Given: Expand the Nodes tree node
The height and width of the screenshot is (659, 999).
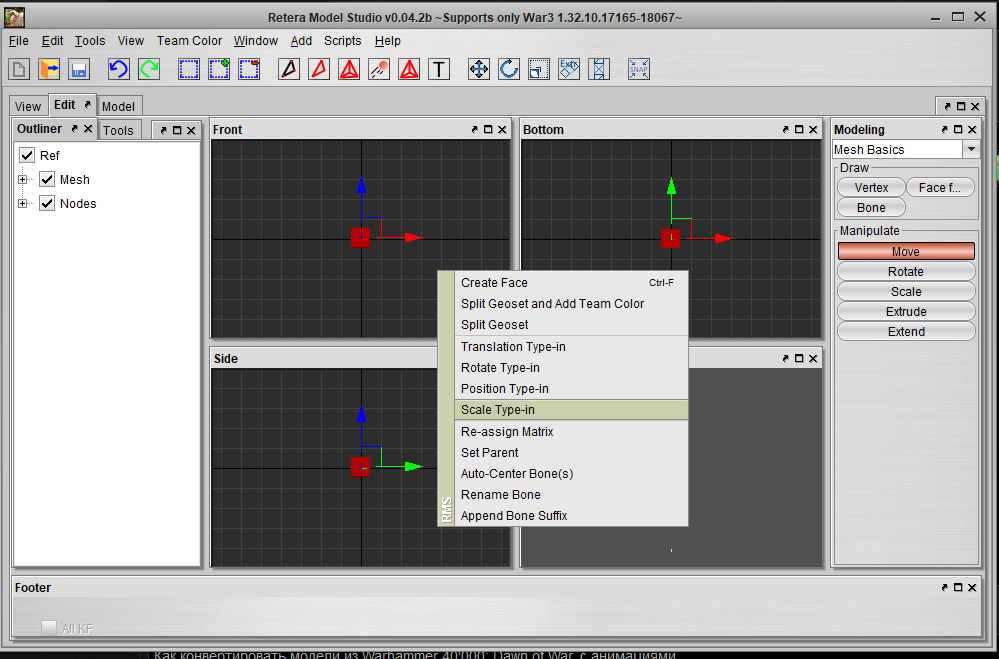Looking at the screenshot, I should click(23, 204).
